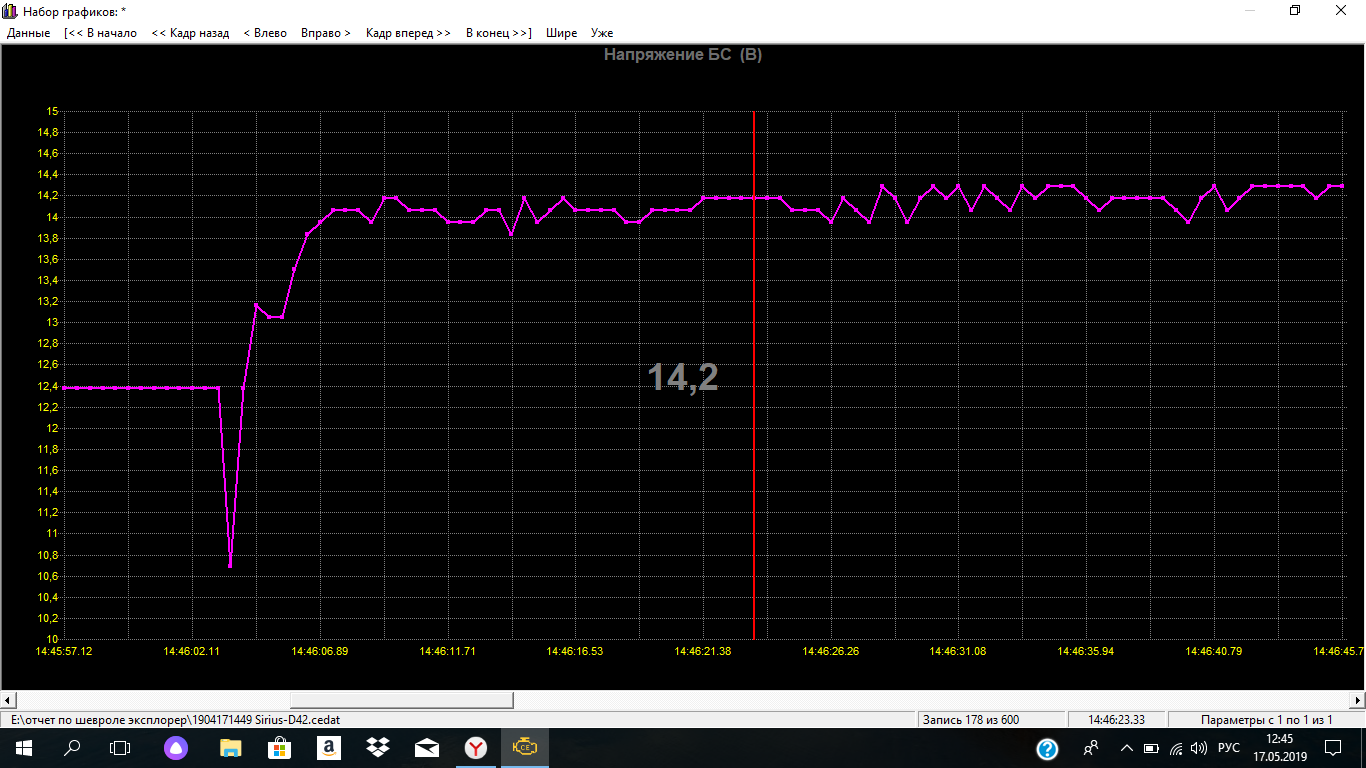This screenshot has height=768, width=1366.
Task: Open Yandex Browser from the taskbar
Action: coord(476,747)
